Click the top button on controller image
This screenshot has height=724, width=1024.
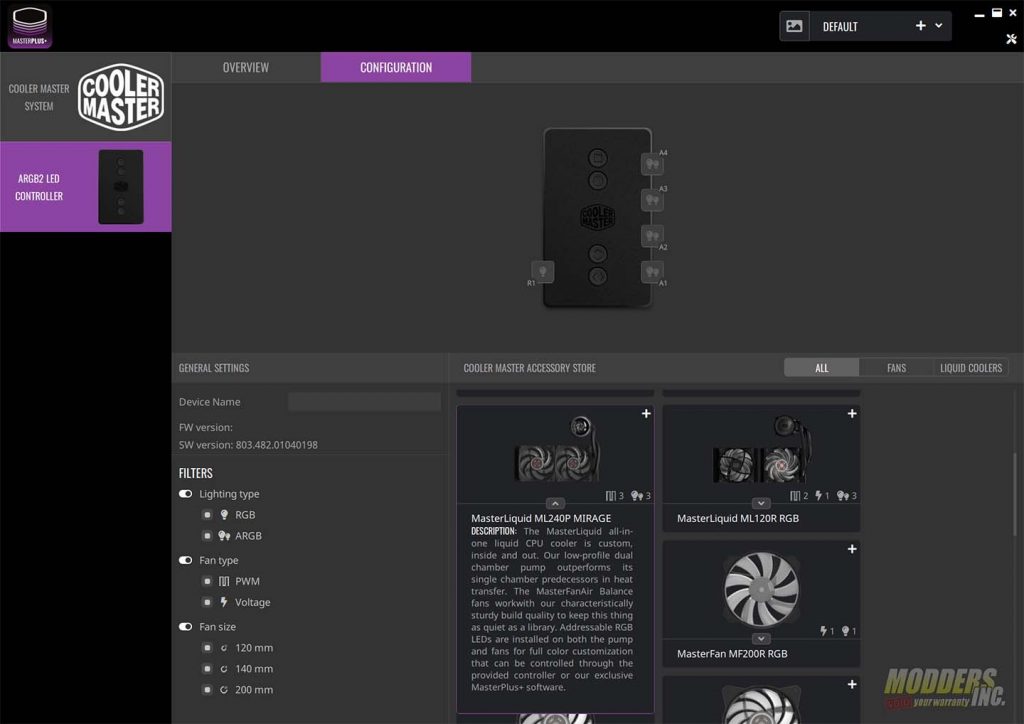[598, 158]
